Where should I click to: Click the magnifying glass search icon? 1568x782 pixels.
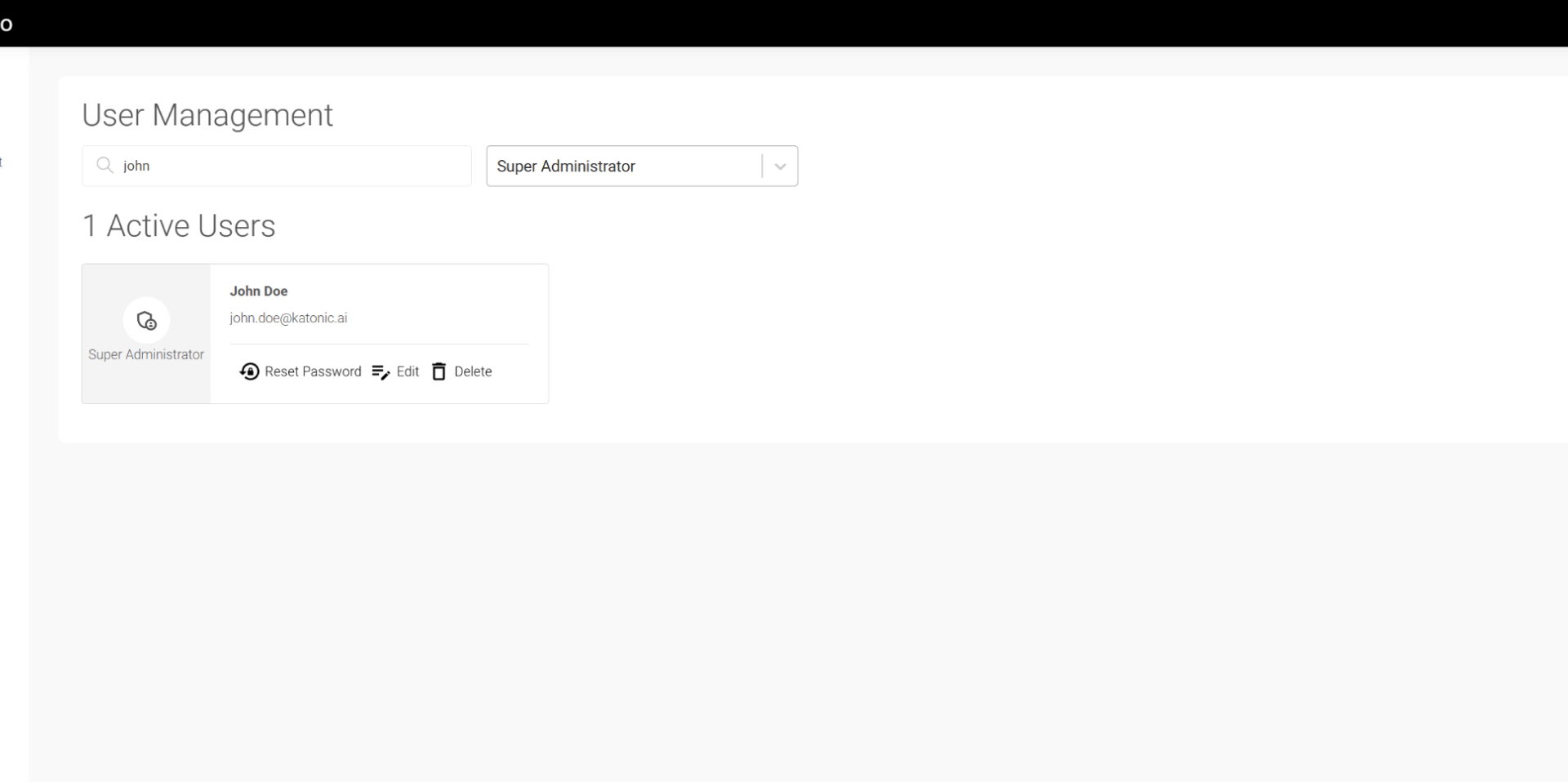(x=105, y=165)
